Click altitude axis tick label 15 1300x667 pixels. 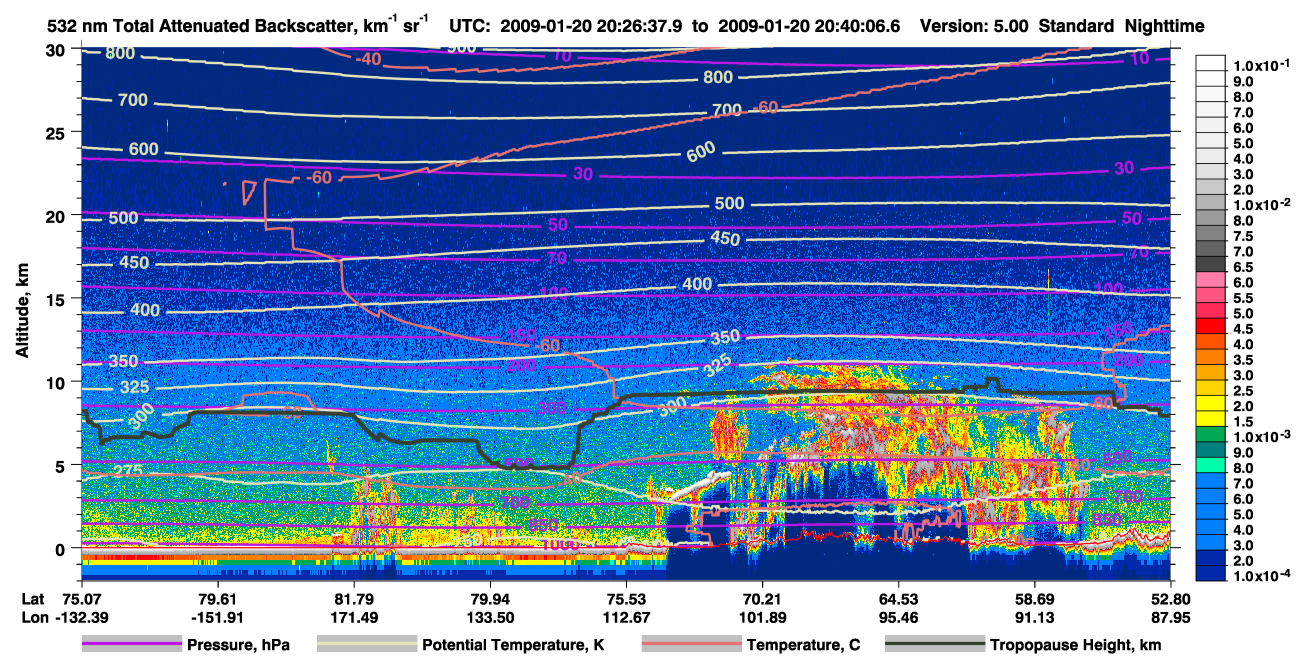coord(58,299)
